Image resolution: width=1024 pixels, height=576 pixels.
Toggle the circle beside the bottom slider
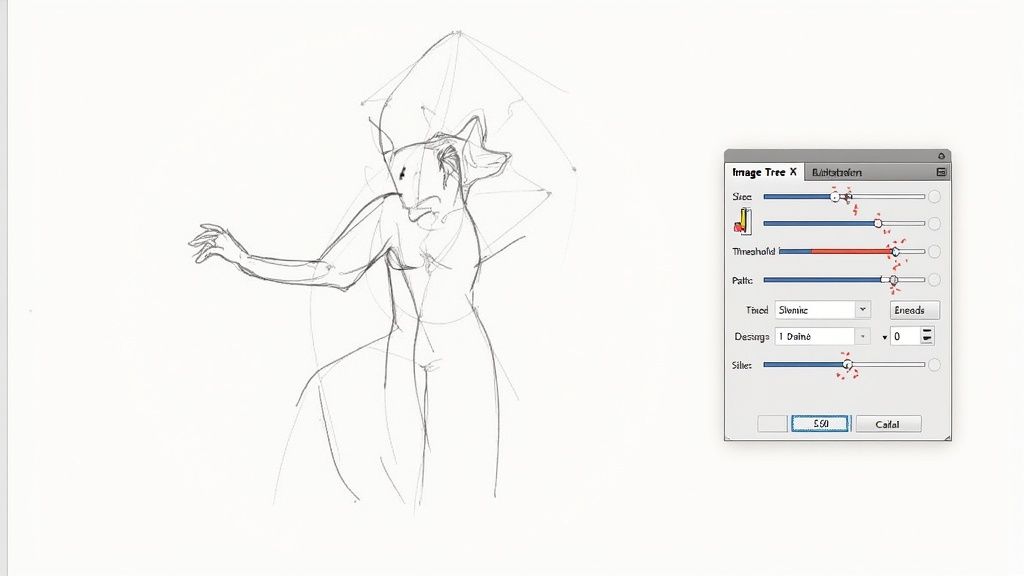[934, 365]
